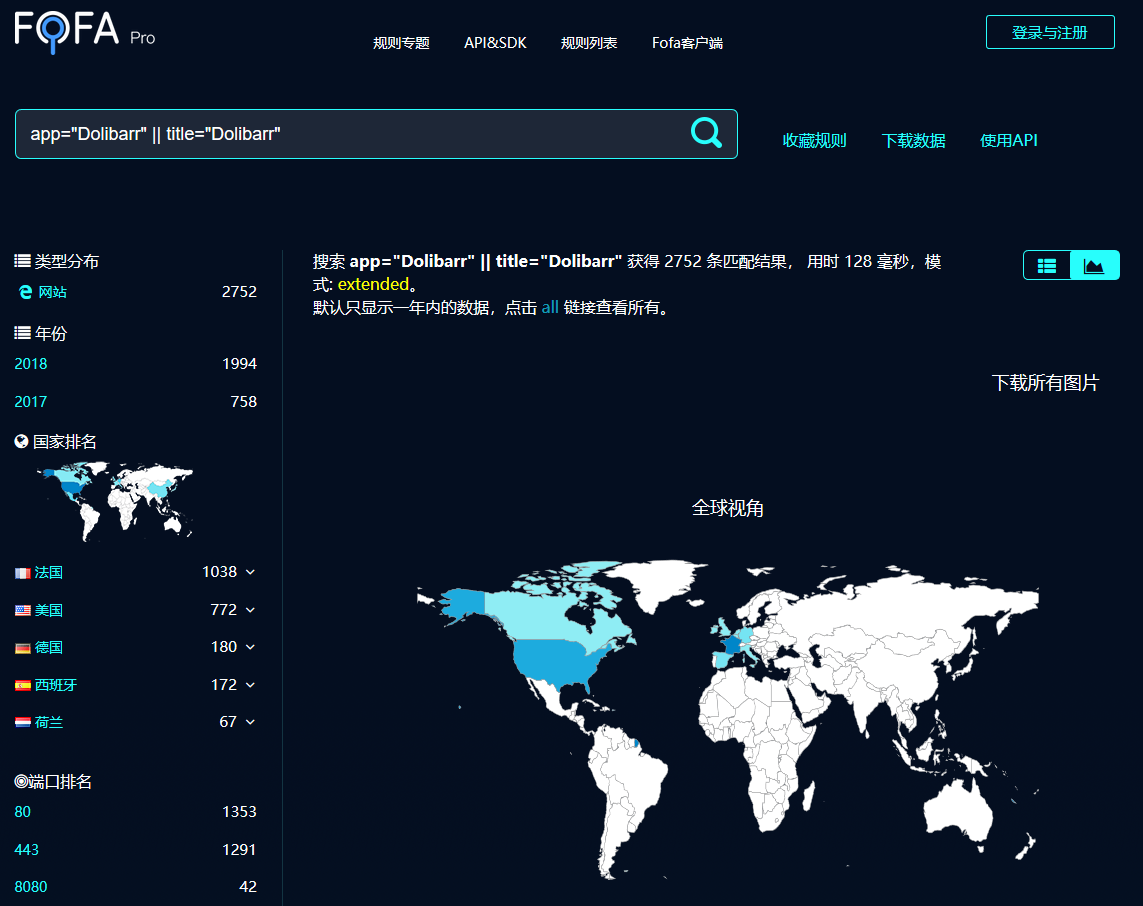This screenshot has height=906, width=1143.
Task: Click the 使用API link
Action: [x=1009, y=141]
